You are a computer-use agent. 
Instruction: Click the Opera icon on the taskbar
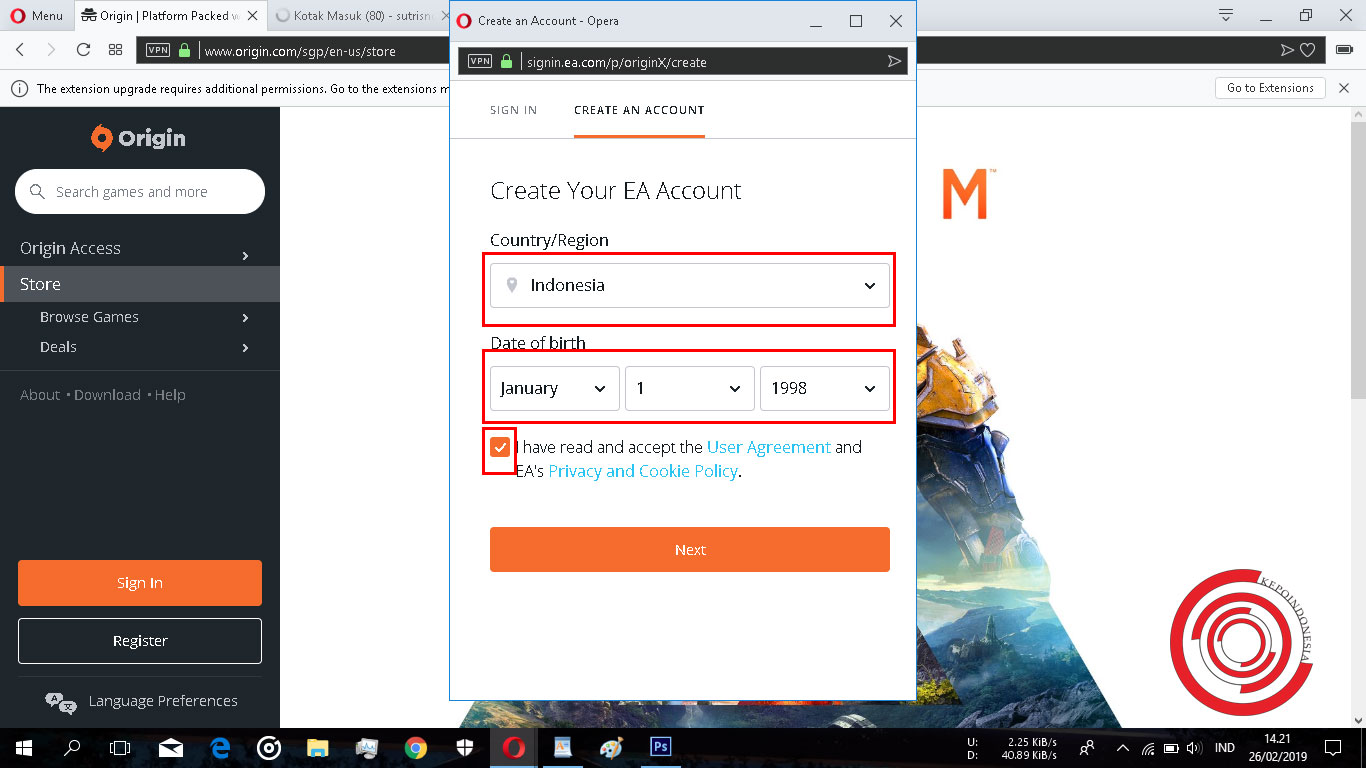pyautogui.click(x=513, y=747)
